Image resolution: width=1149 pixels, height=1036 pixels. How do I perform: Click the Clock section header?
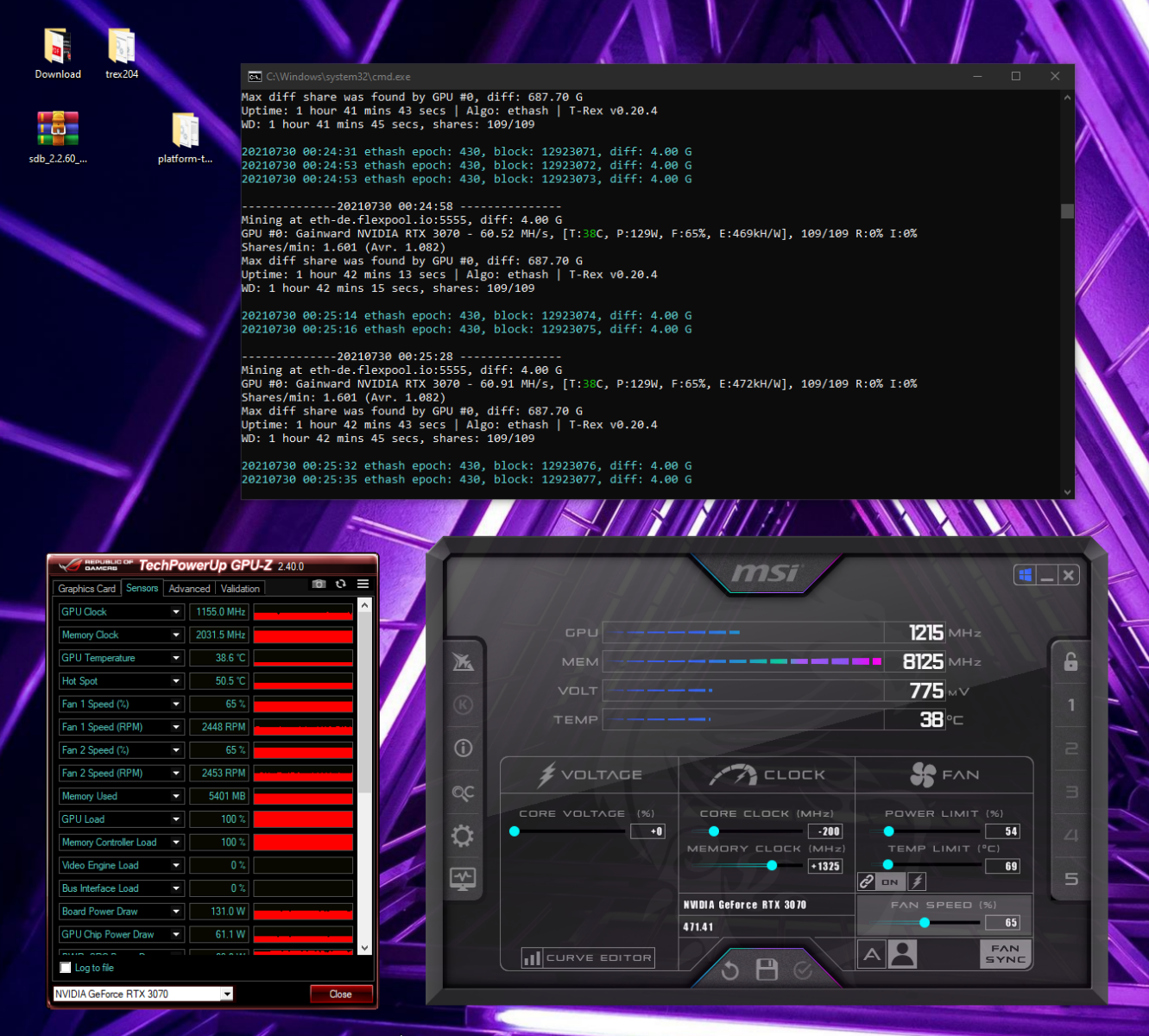(x=767, y=774)
